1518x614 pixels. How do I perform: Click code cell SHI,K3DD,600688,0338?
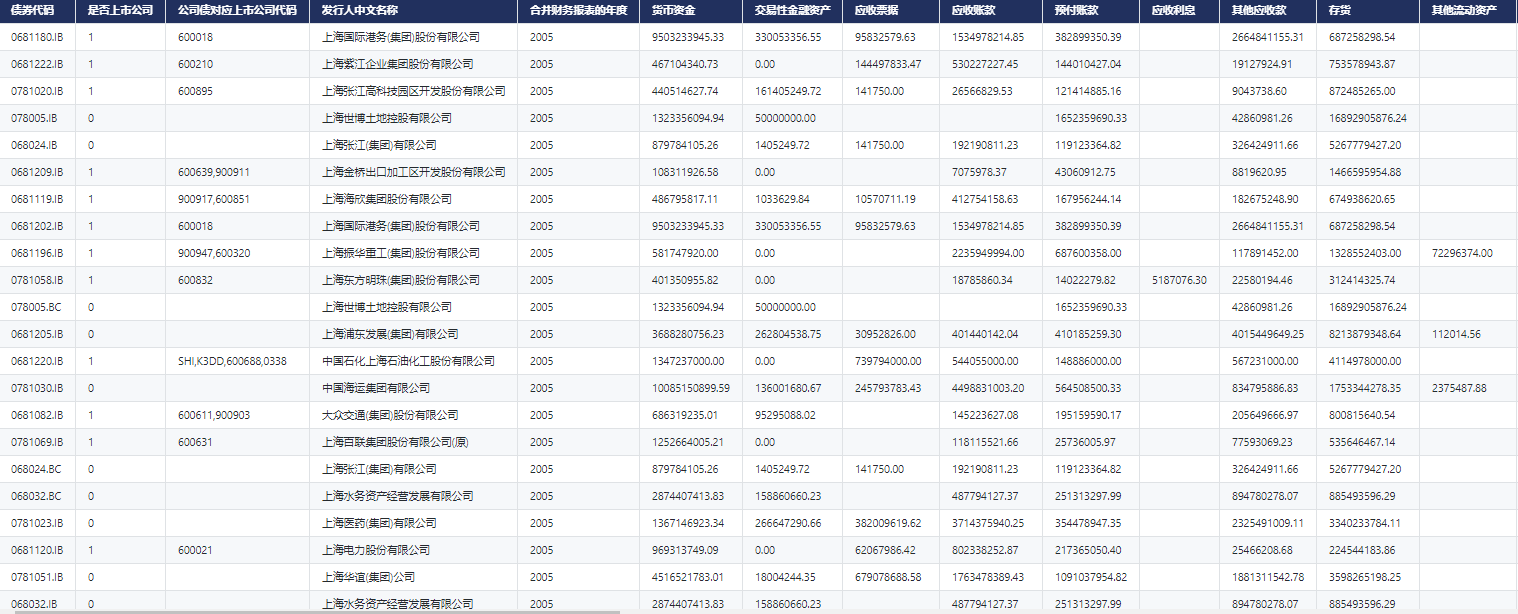232,361
